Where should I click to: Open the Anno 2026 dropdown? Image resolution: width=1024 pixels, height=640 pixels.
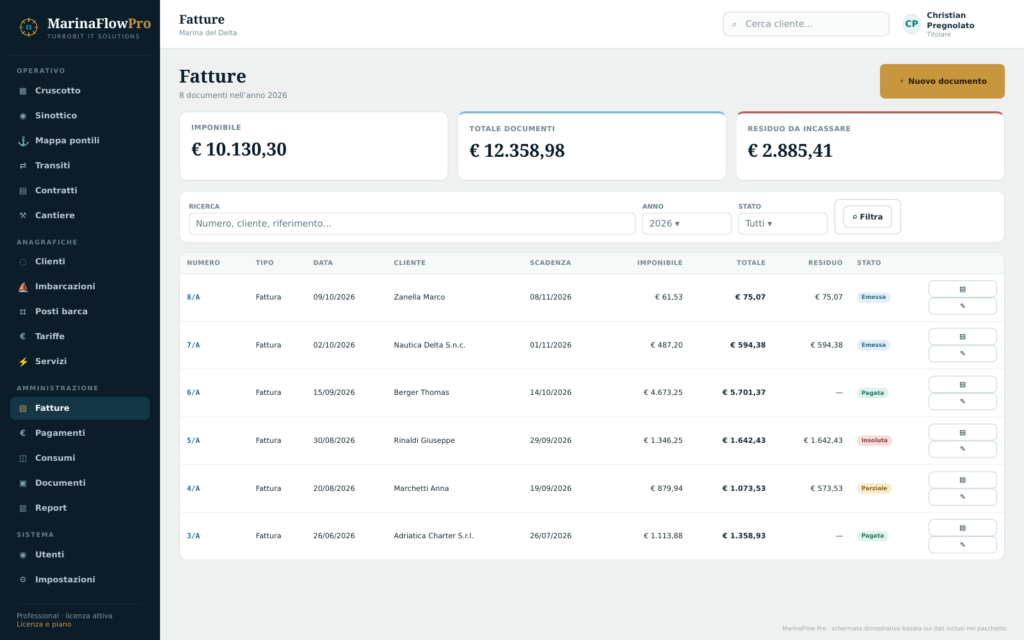(686, 223)
